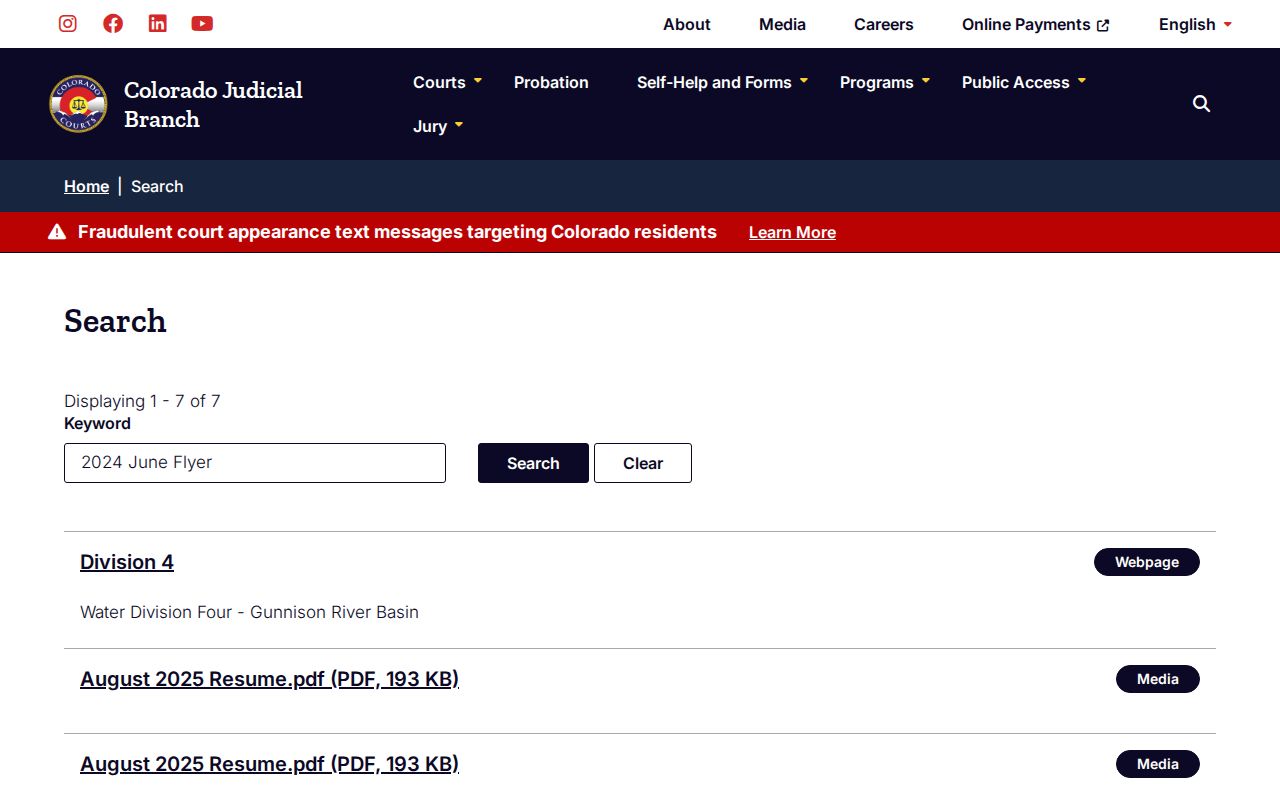Open the Careers page
The image size is (1280, 800).
tap(884, 24)
